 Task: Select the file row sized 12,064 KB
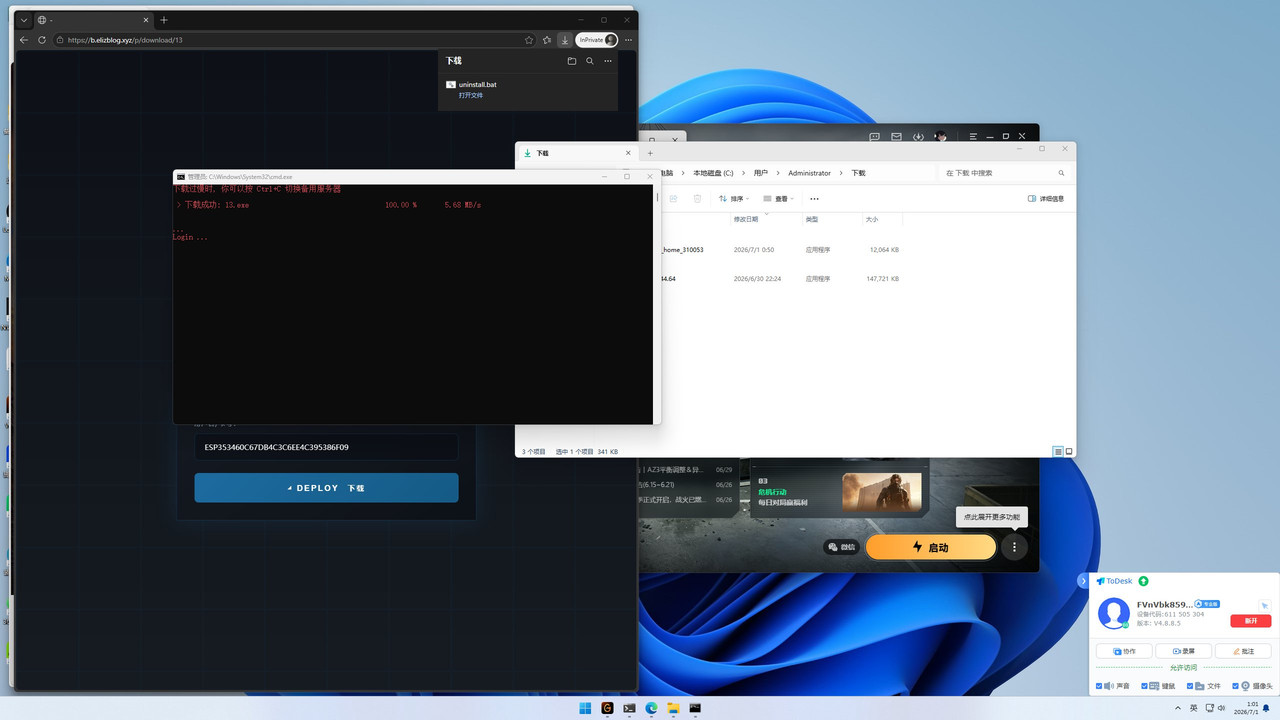(x=780, y=250)
